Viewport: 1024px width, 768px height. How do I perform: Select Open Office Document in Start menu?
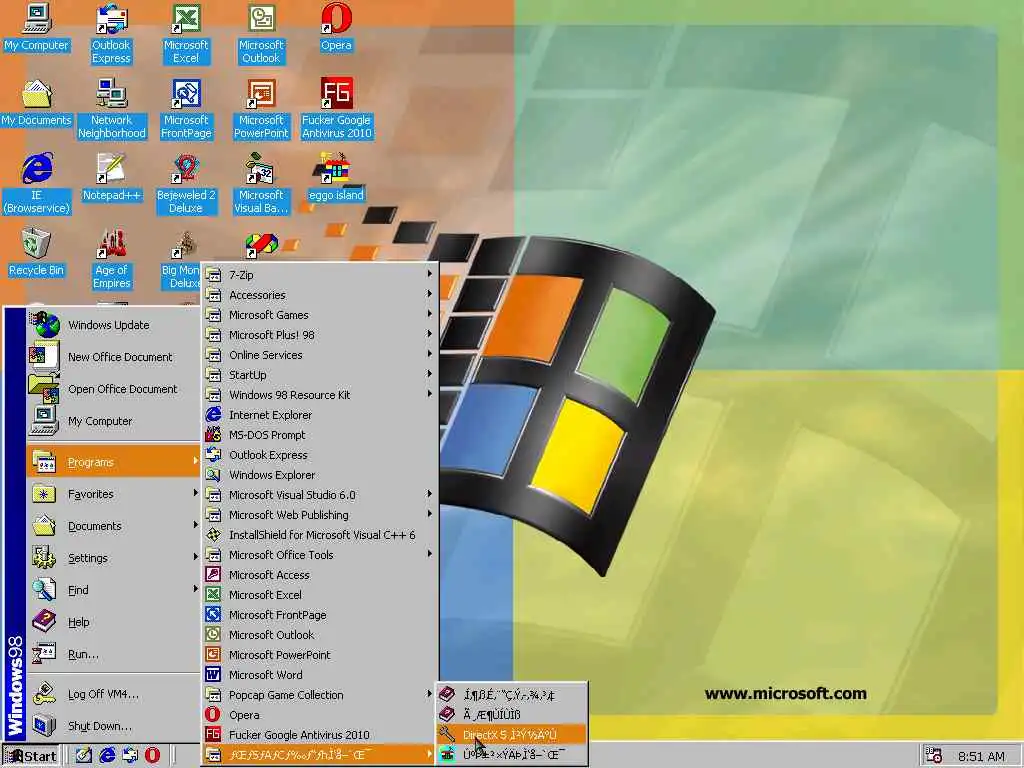point(113,389)
